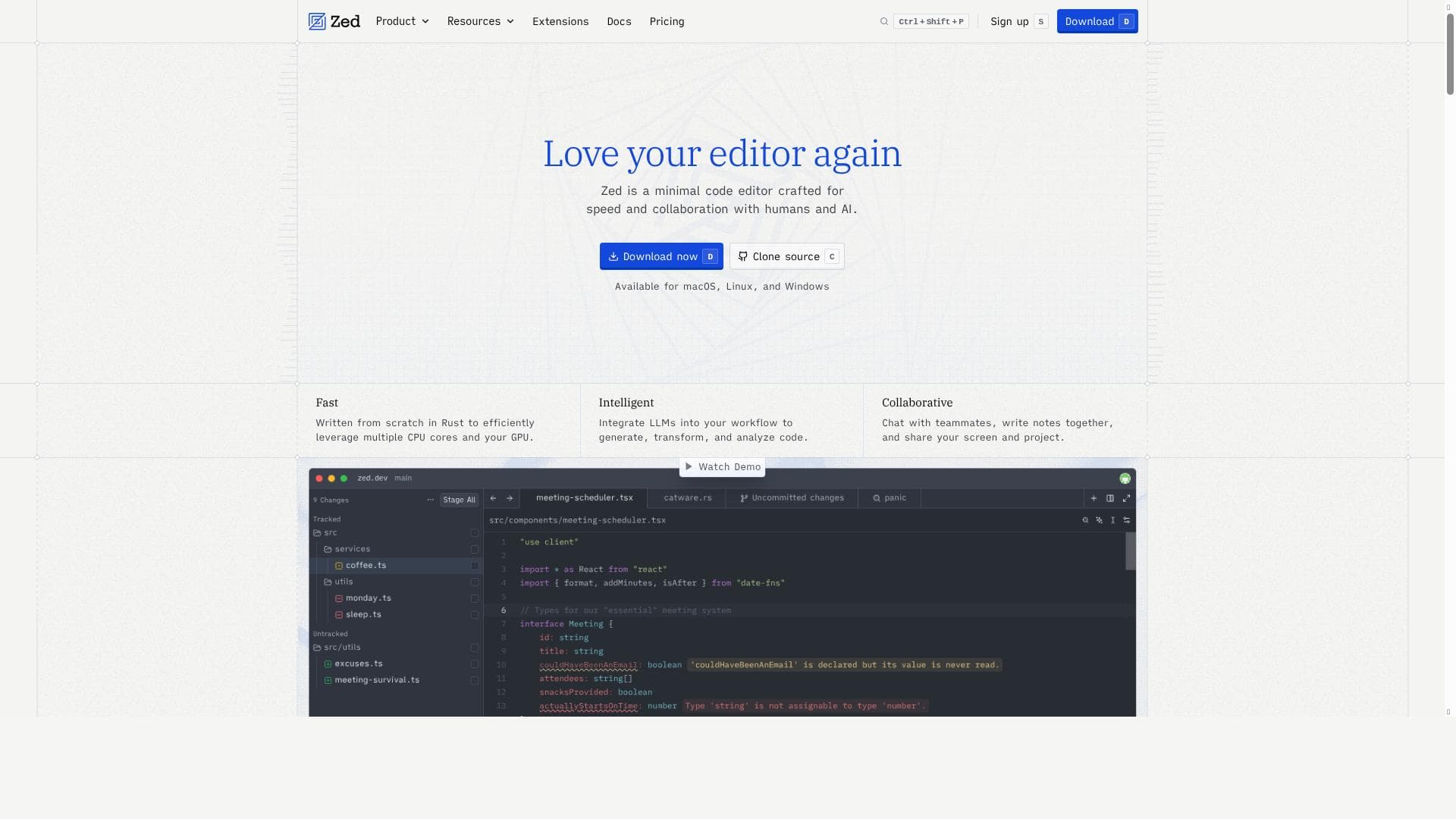Click the search magnifier in the navbar
Image resolution: width=1456 pixels, height=819 pixels.
click(x=884, y=21)
